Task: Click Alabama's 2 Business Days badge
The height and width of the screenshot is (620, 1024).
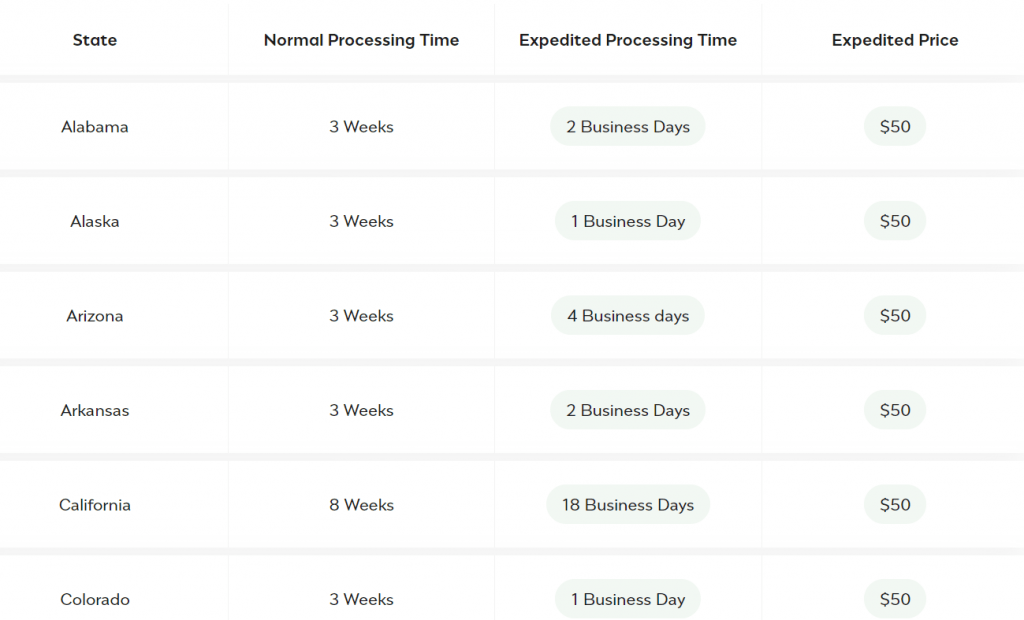Action: [628, 127]
